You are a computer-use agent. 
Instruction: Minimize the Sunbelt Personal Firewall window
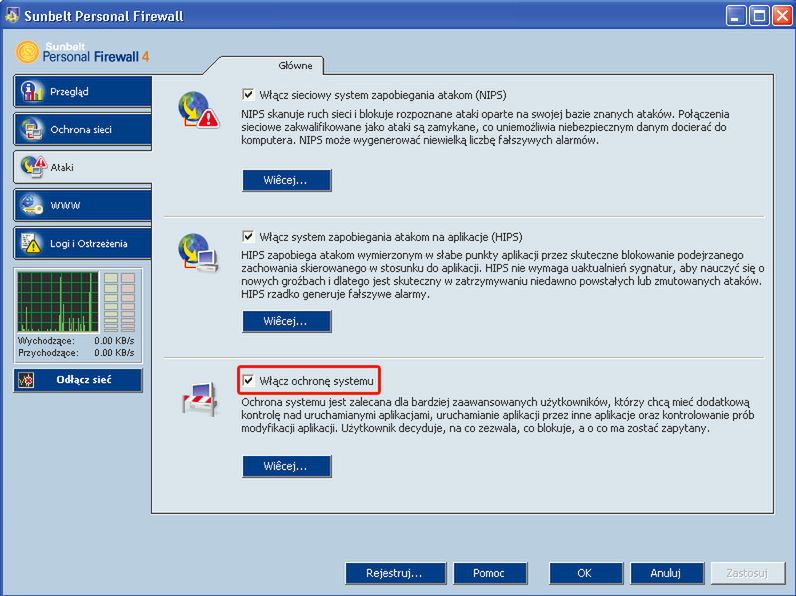point(736,16)
